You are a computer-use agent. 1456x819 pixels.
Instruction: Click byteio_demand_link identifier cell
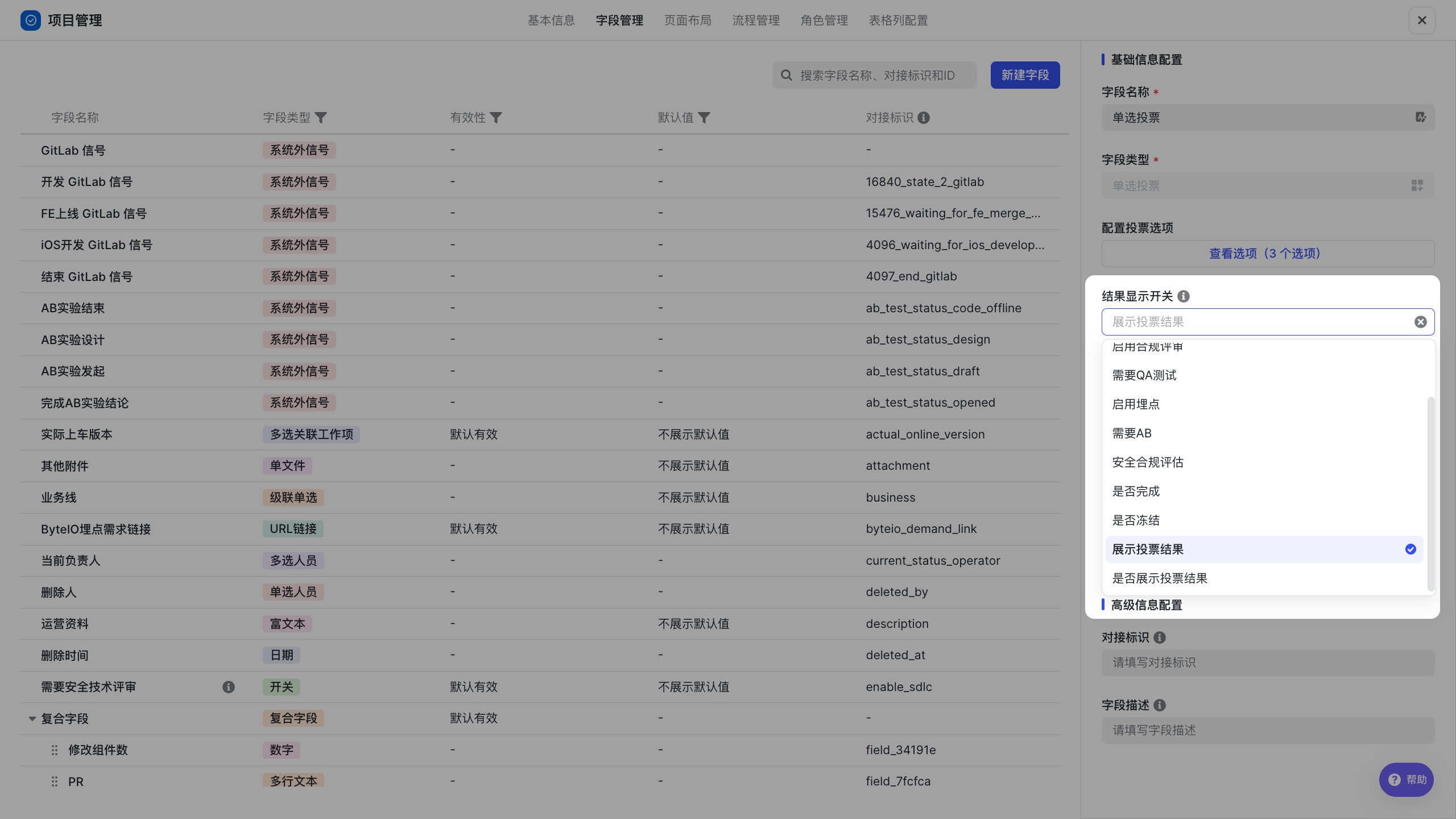(x=921, y=529)
